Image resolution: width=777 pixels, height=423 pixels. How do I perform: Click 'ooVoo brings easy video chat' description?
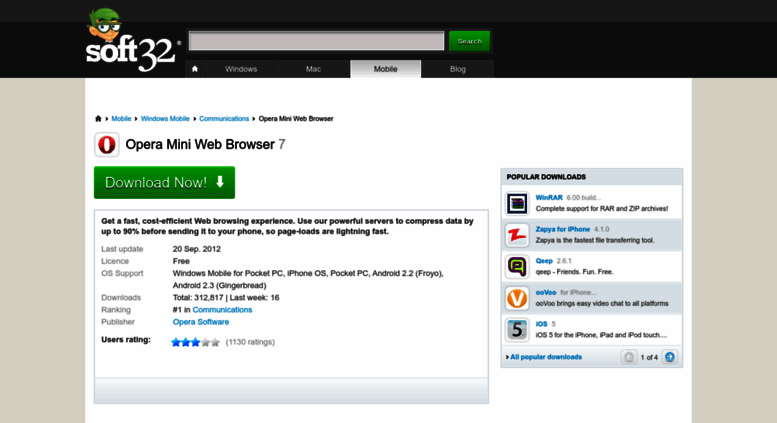602,303
